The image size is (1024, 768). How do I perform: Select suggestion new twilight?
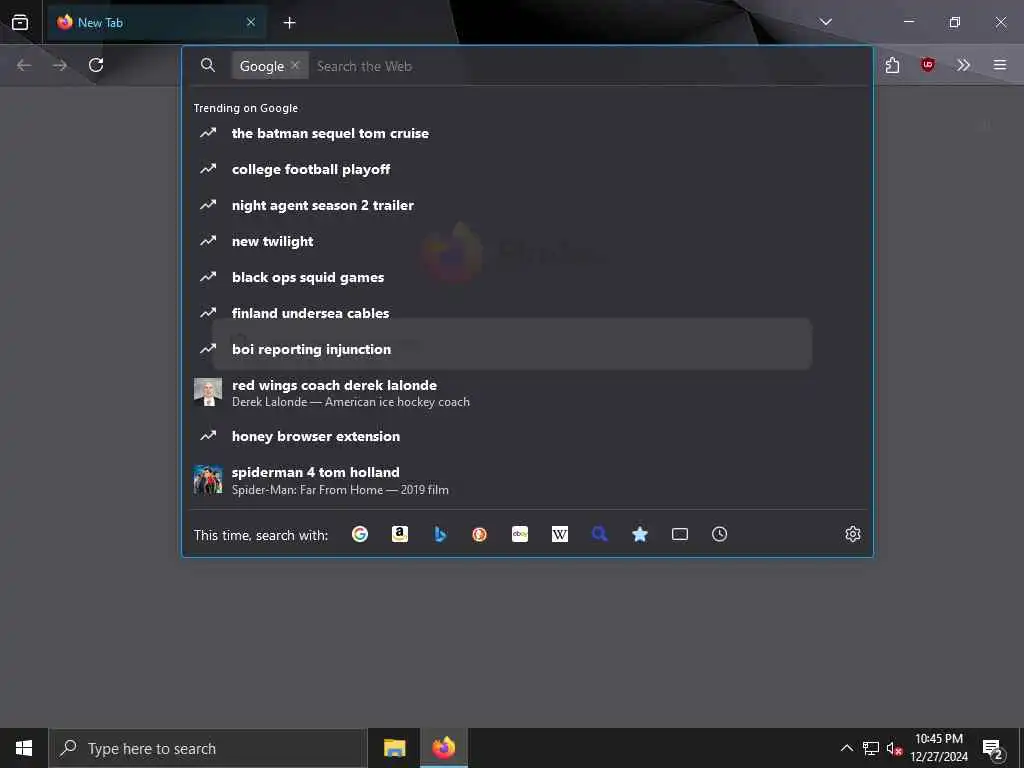(527, 241)
